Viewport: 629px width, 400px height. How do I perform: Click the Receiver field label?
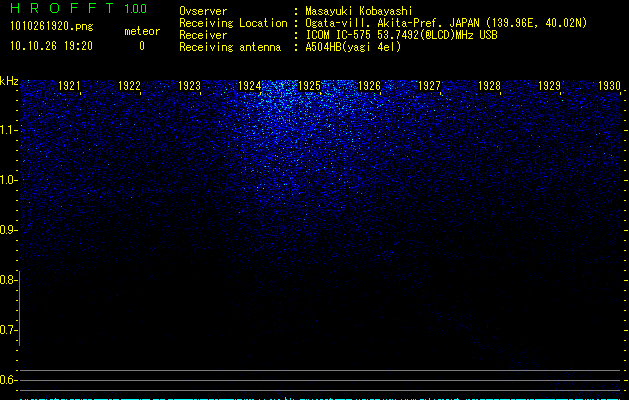(x=203, y=35)
